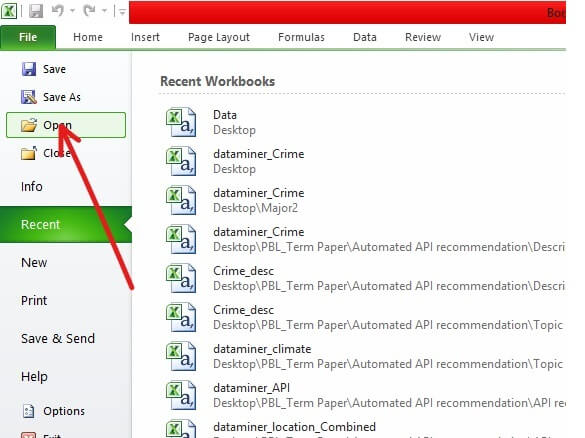Click the Options icon
585x438 pixels.
(x=29, y=411)
